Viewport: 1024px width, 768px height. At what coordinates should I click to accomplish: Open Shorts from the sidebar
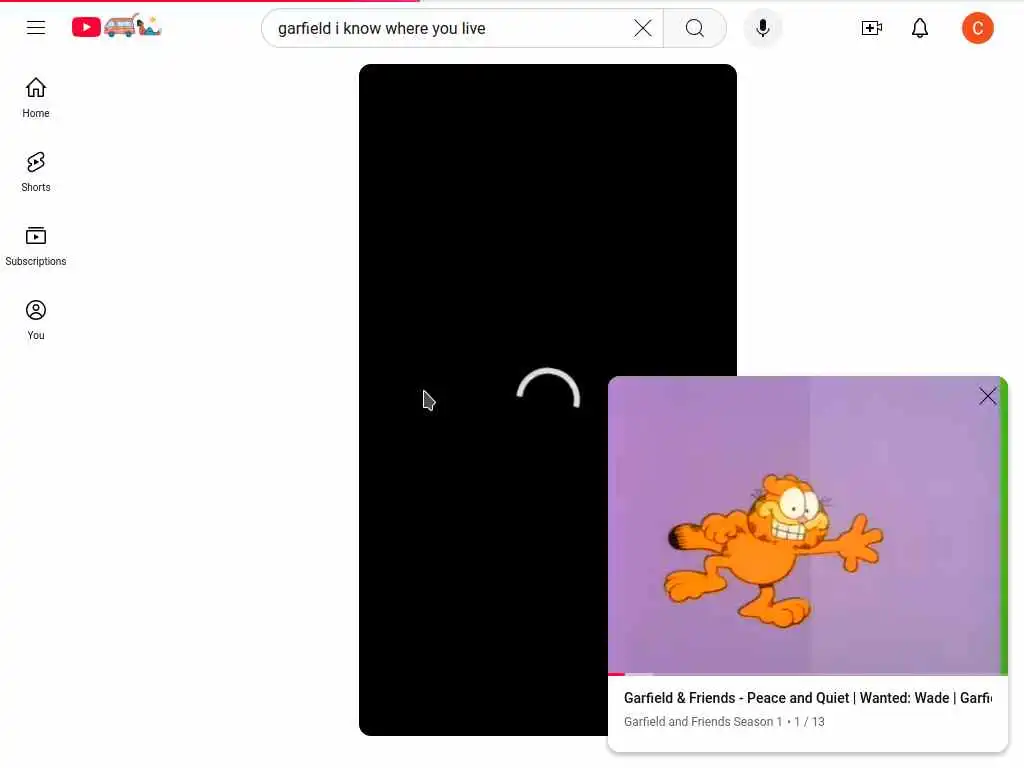pos(36,172)
